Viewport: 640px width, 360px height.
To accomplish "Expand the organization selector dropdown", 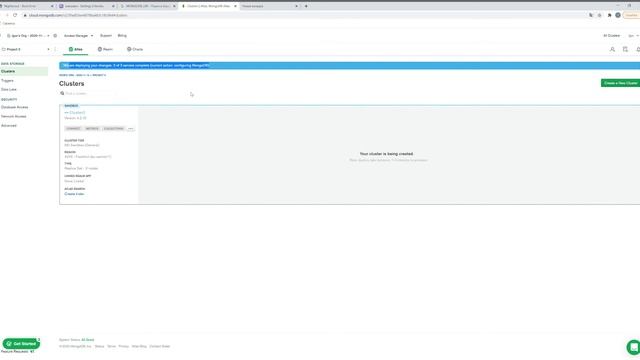I will [28, 36].
